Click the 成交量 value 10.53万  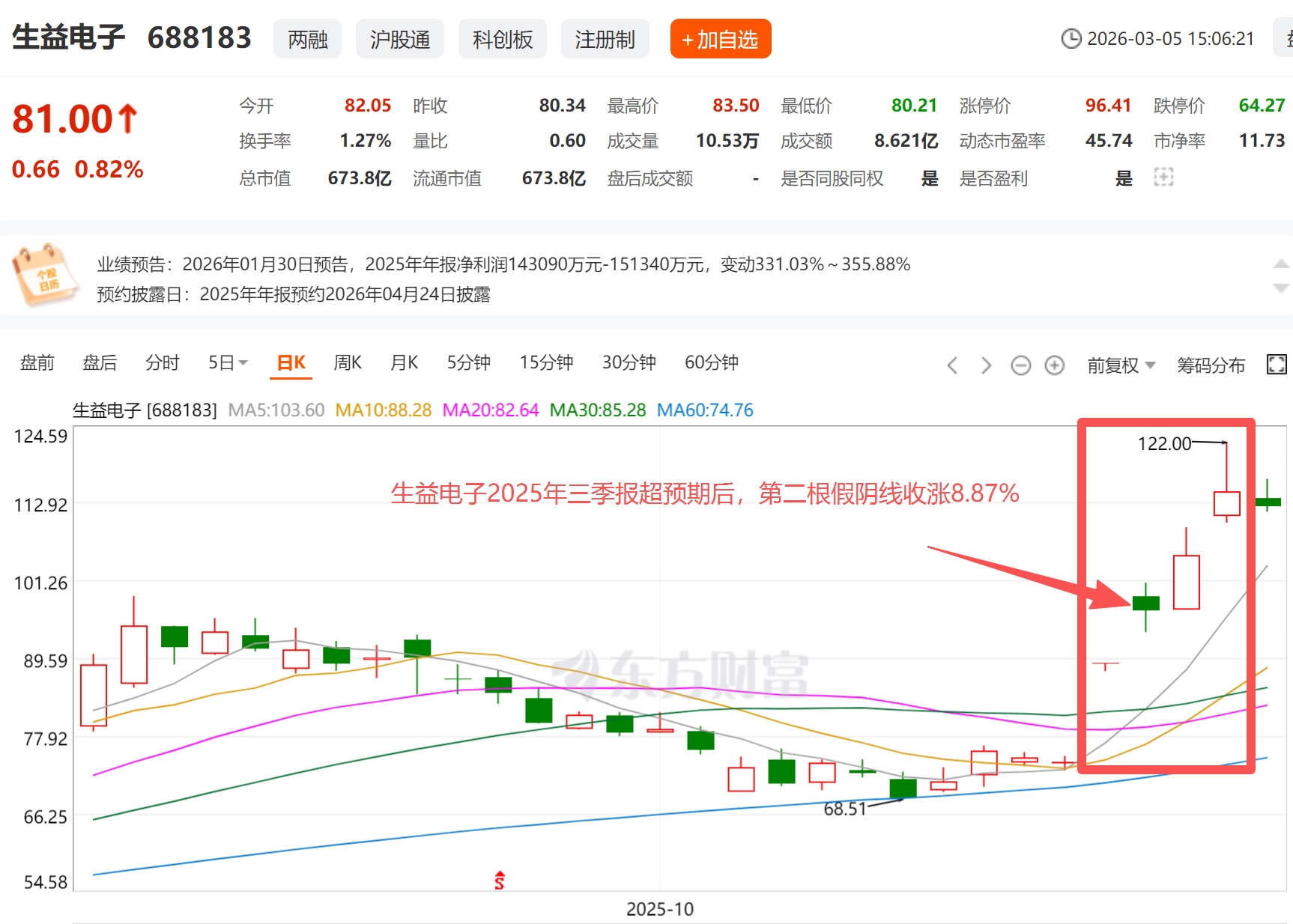(727, 141)
